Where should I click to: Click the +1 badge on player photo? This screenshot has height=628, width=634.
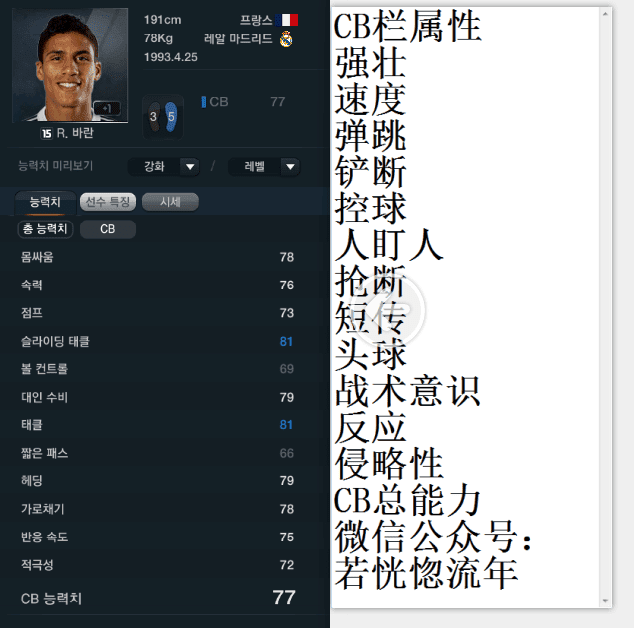pos(107,108)
